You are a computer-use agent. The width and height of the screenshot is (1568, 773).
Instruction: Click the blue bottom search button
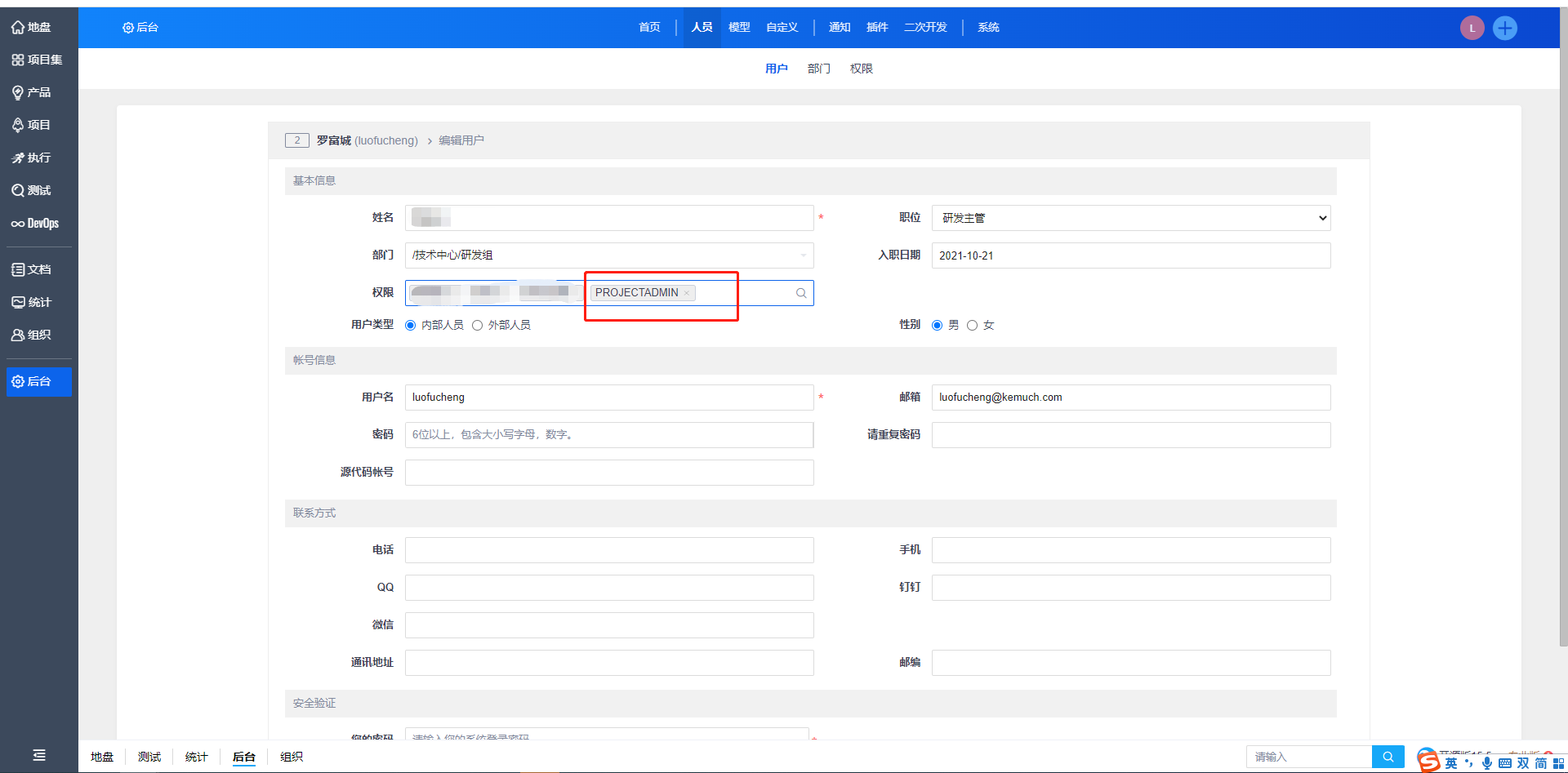click(1388, 757)
